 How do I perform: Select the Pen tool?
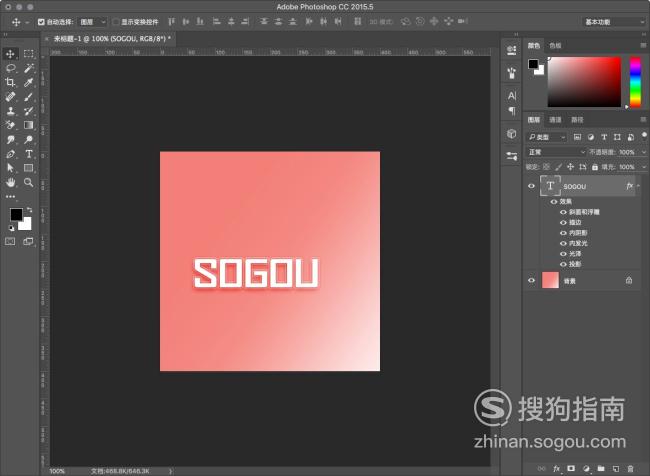coord(10,154)
